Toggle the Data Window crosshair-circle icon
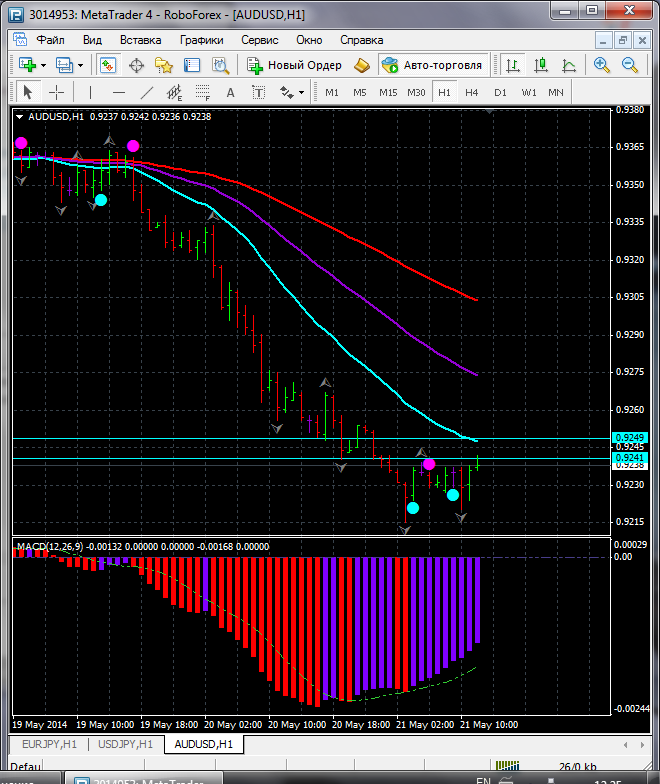The height and width of the screenshot is (784, 660). [136, 65]
